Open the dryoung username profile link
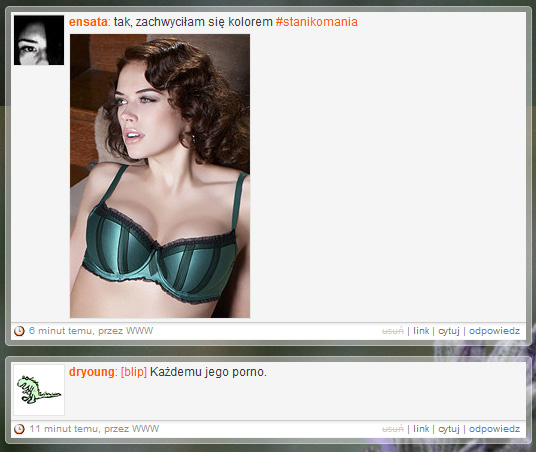 (x=91, y=372)
